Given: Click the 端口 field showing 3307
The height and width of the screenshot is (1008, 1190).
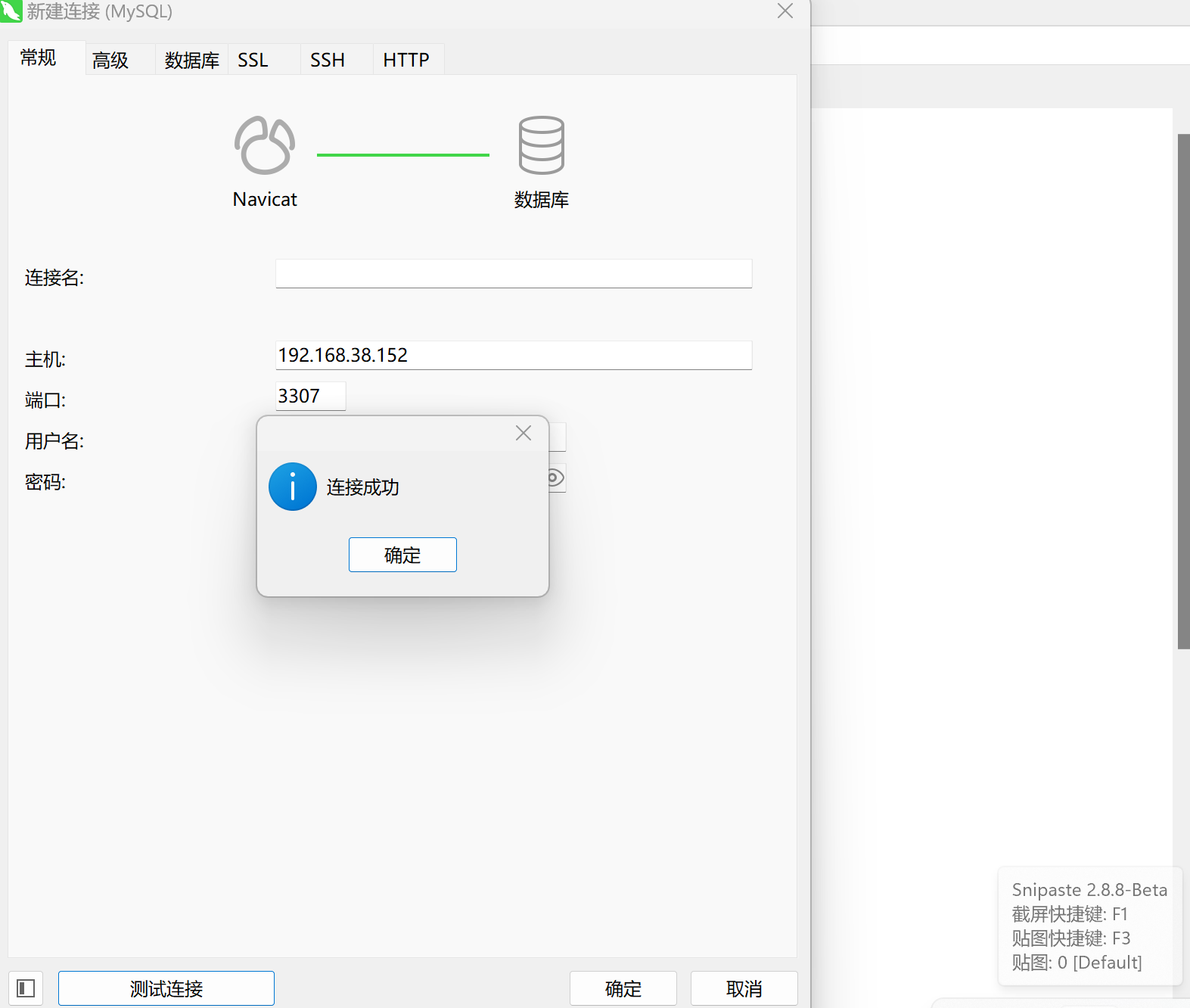Looking at the screenshot, I should tap(311, 396).
